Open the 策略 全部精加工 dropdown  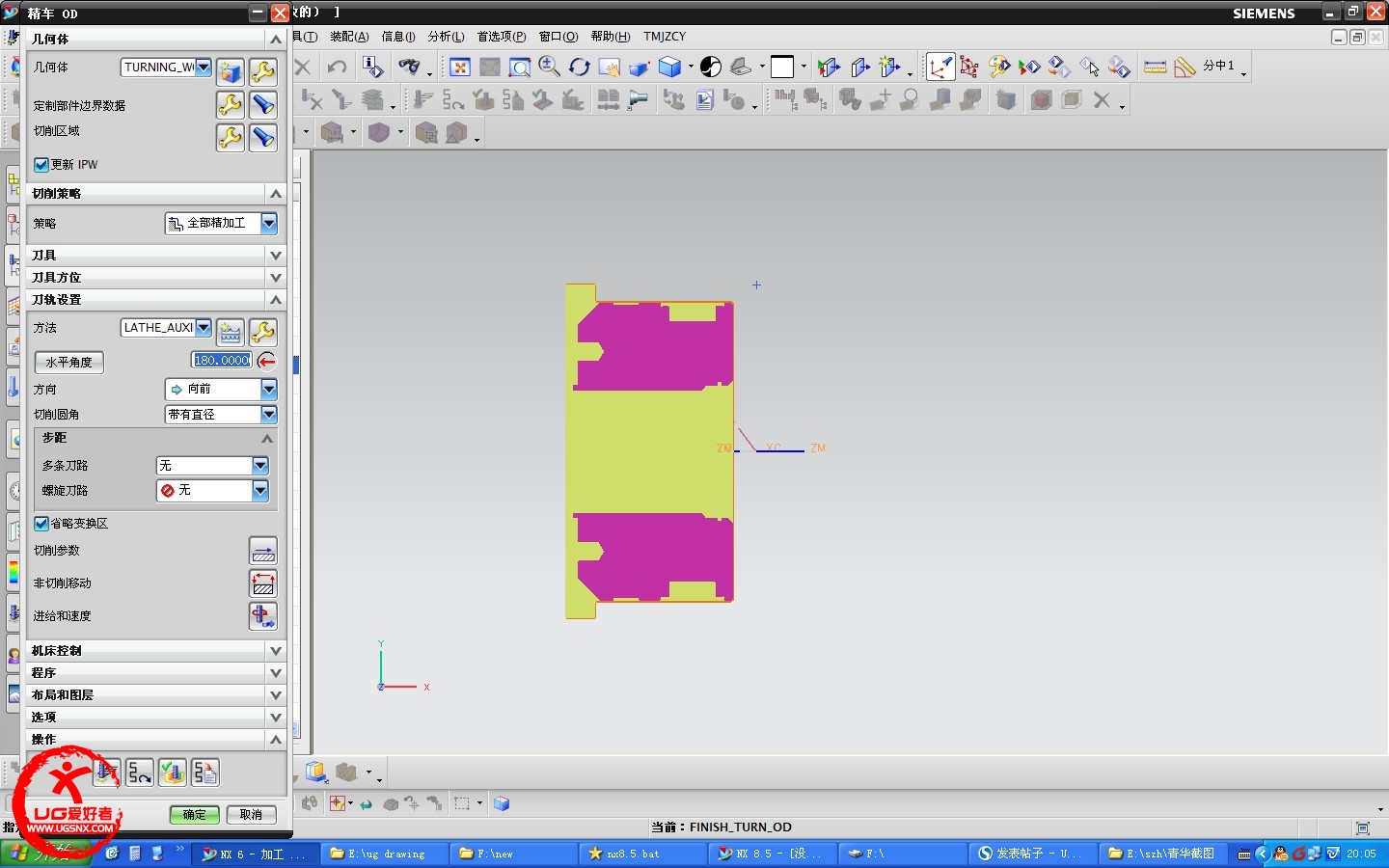[x=269, y=224]
